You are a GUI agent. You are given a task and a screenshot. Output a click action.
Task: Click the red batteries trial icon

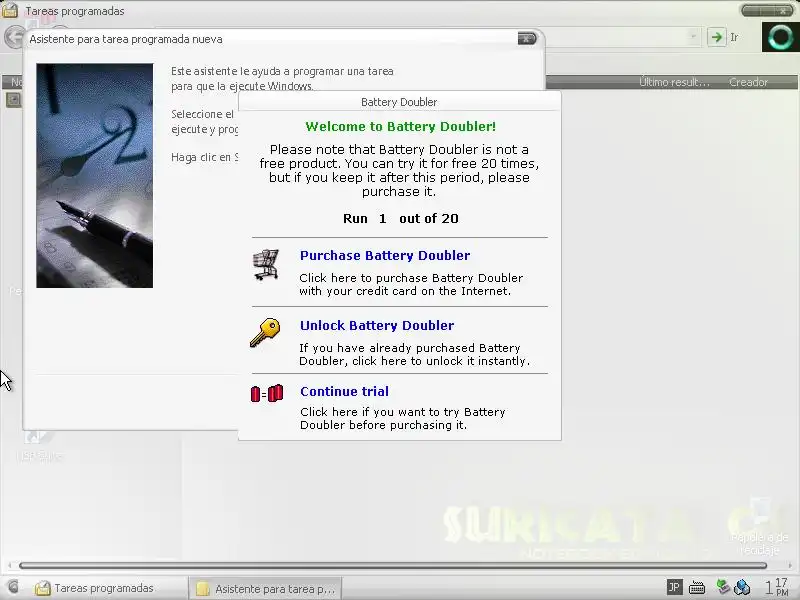click(x=267, y=393)
